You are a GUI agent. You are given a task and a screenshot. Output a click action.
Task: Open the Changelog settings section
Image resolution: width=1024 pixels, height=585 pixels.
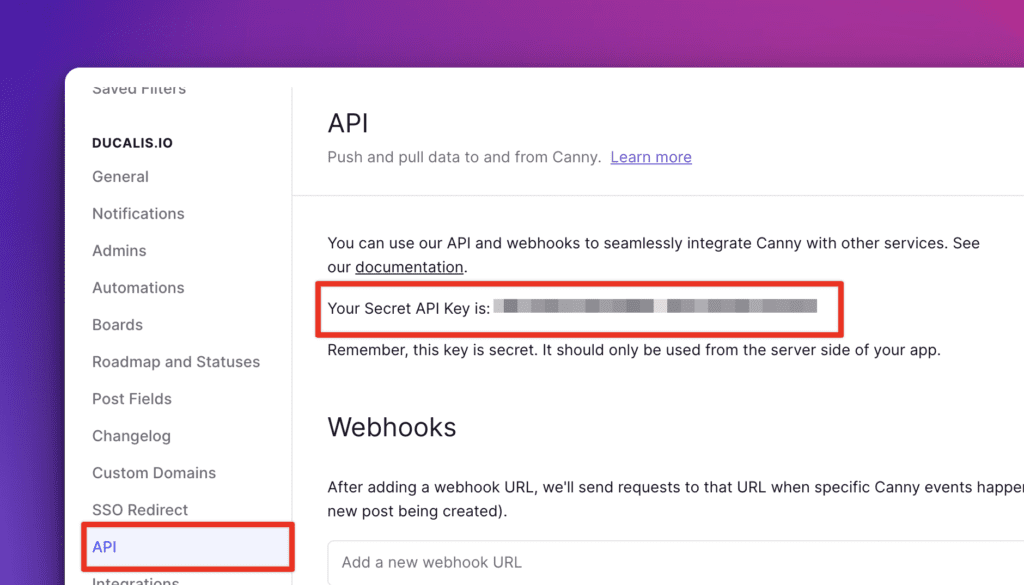(x=131, y=435)
